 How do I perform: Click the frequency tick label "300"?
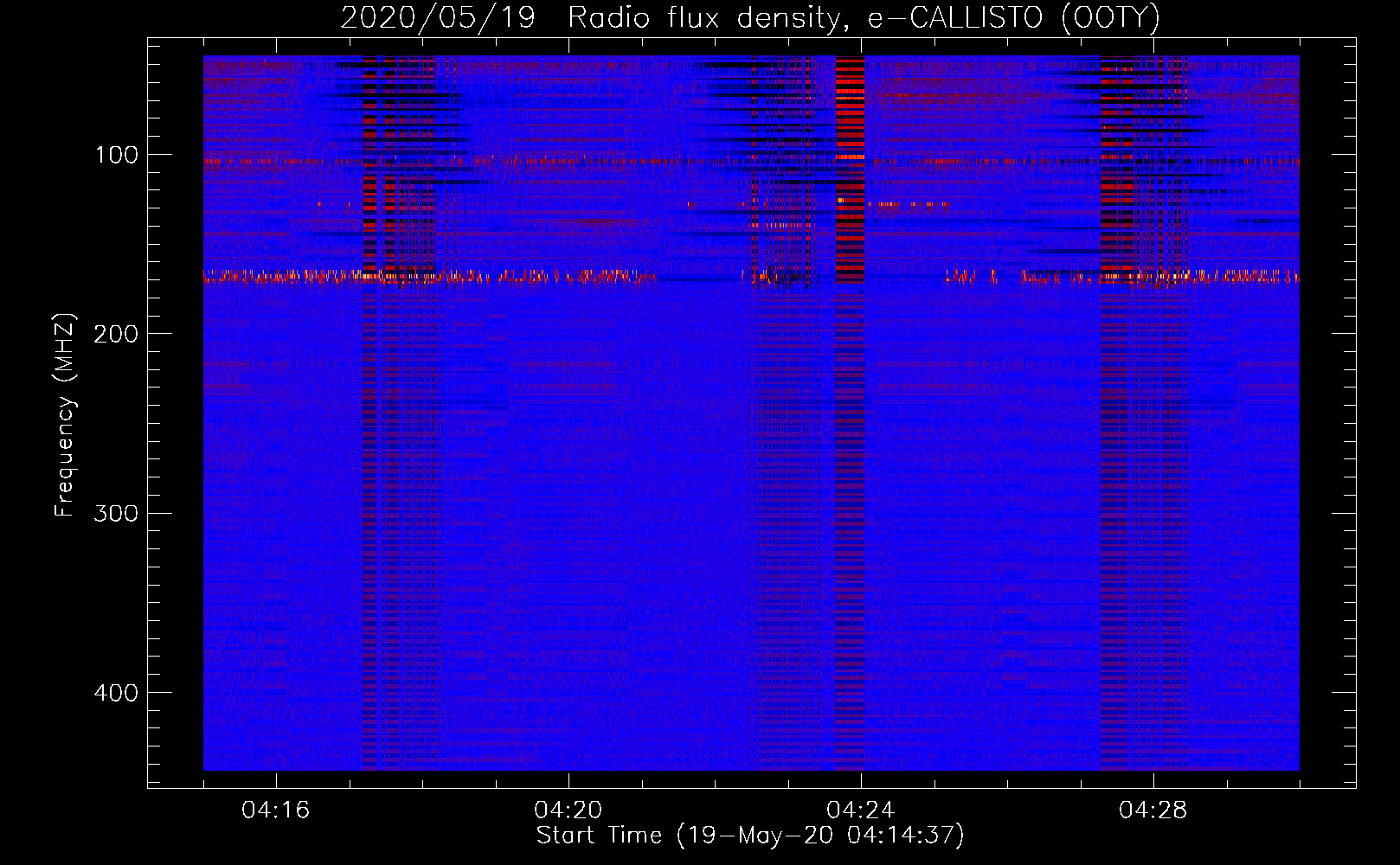tap(116, 514)
